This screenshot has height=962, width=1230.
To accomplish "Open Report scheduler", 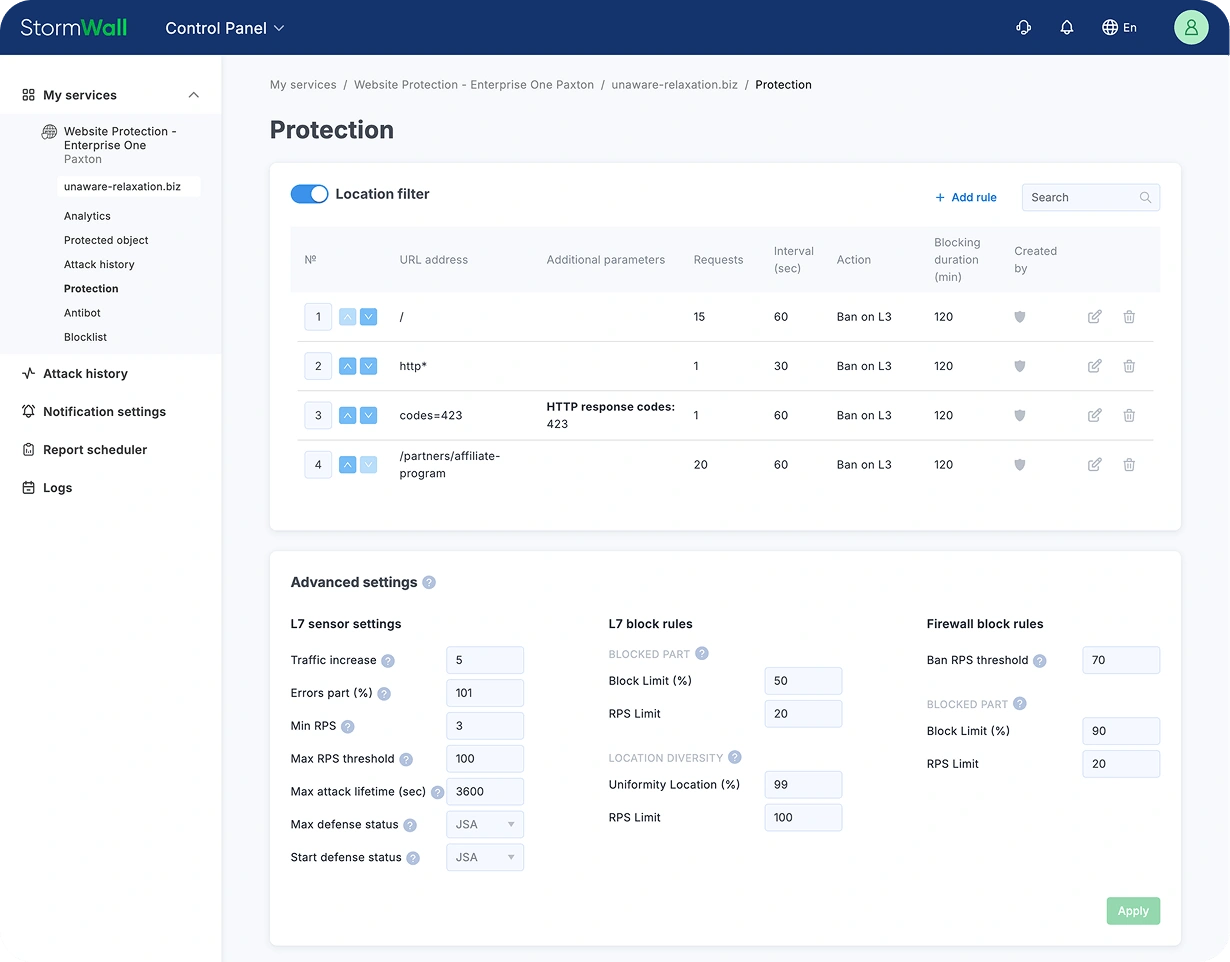I will tap(95, 450).
